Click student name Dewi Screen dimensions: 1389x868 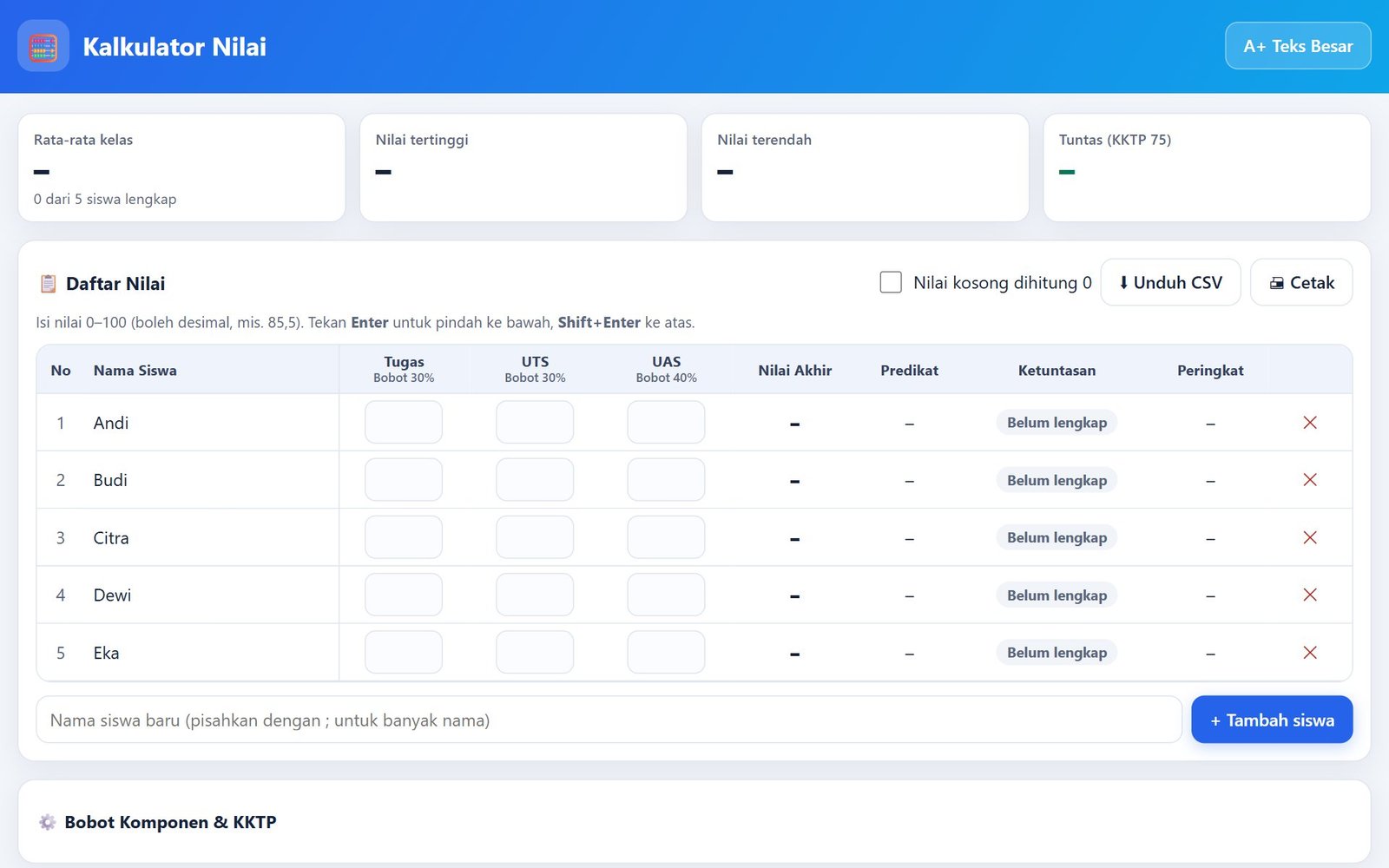tap(112, 595)
